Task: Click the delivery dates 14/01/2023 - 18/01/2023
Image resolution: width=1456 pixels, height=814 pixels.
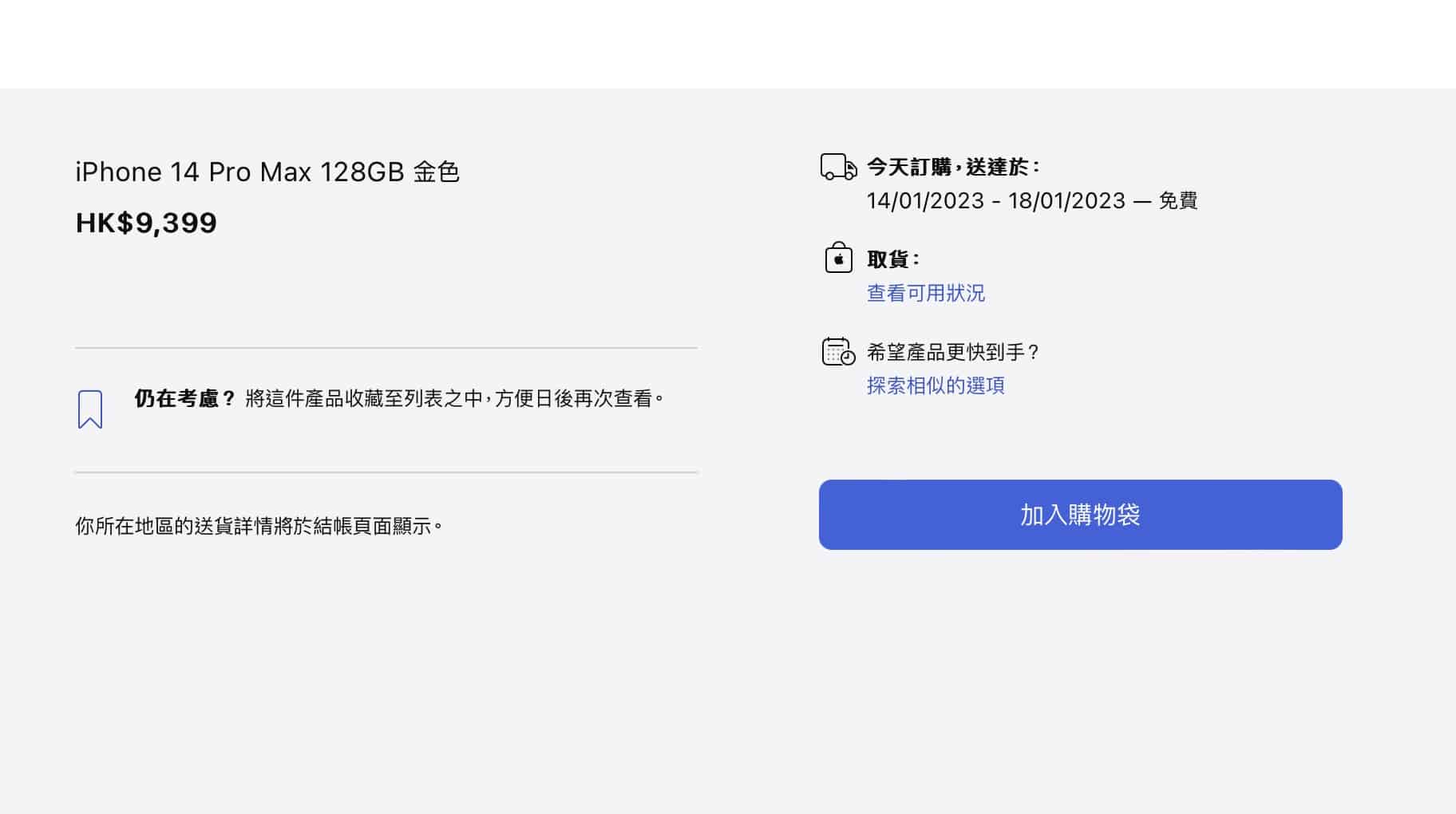Action: click(x=996, y=200)
